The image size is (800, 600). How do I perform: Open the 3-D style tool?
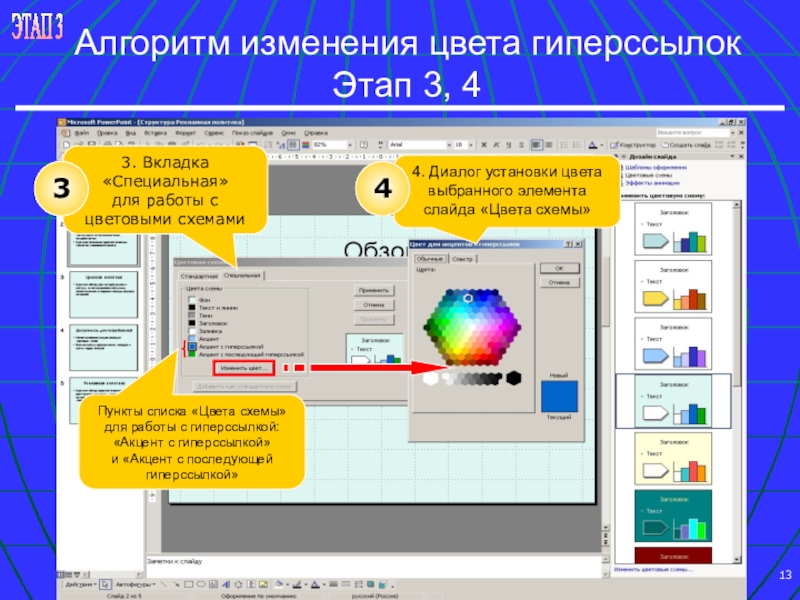383,585
